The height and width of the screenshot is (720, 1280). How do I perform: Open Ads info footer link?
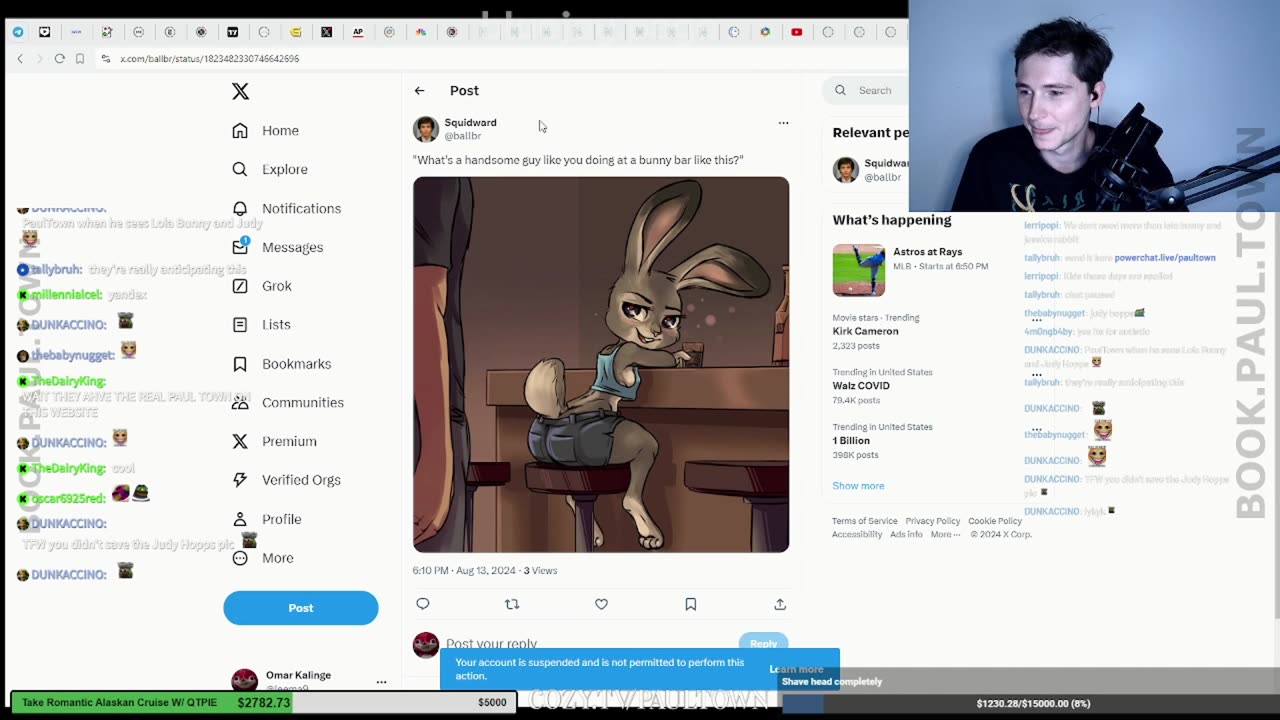[x=906, y=534]
